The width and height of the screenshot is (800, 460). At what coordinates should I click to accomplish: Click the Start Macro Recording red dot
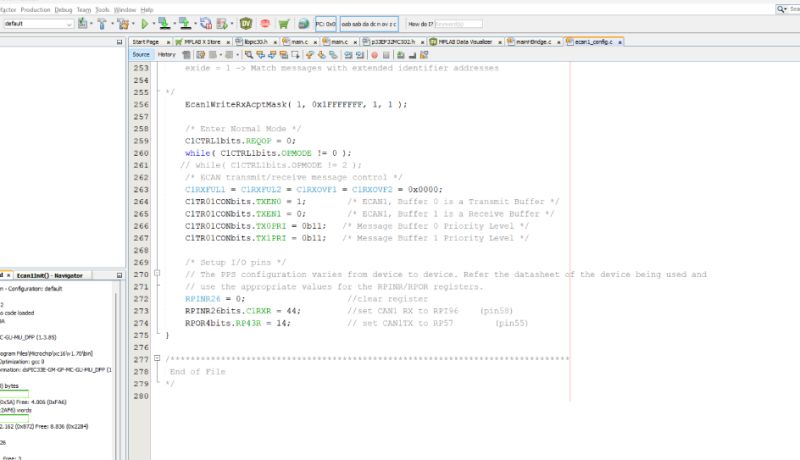click(374, 55)
